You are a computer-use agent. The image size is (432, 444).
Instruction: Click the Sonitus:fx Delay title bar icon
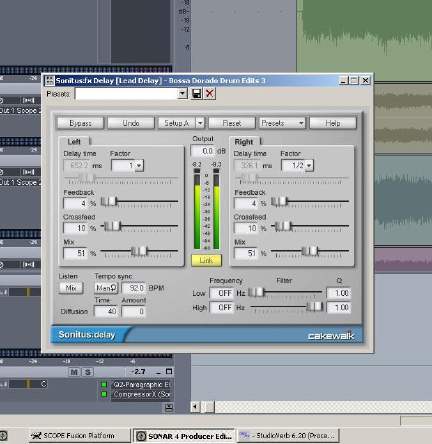(50, 80)
